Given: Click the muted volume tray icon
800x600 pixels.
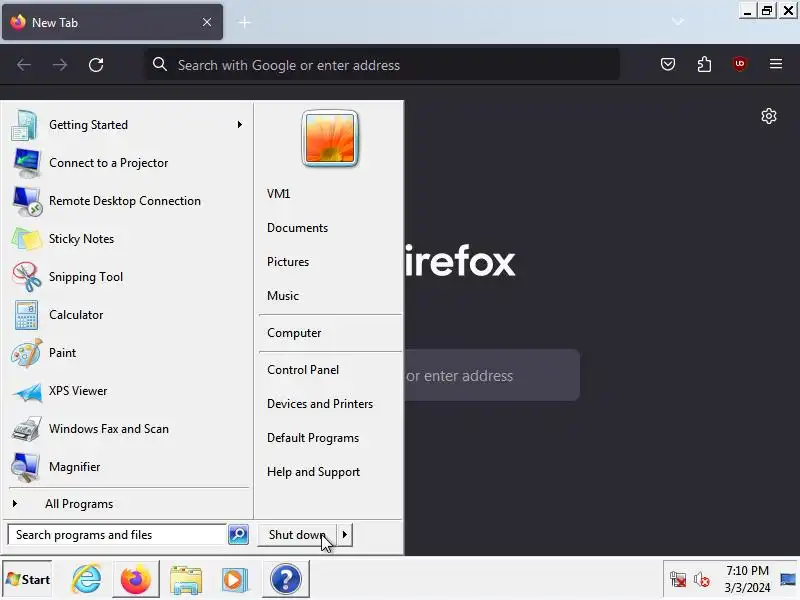Looking at the screenshot, I should coord(702,580).
